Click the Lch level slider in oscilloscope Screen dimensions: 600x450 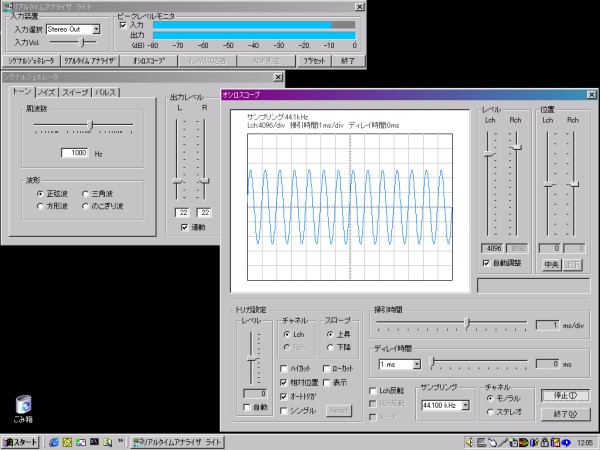pyautogui.click(x=489, y=154)
